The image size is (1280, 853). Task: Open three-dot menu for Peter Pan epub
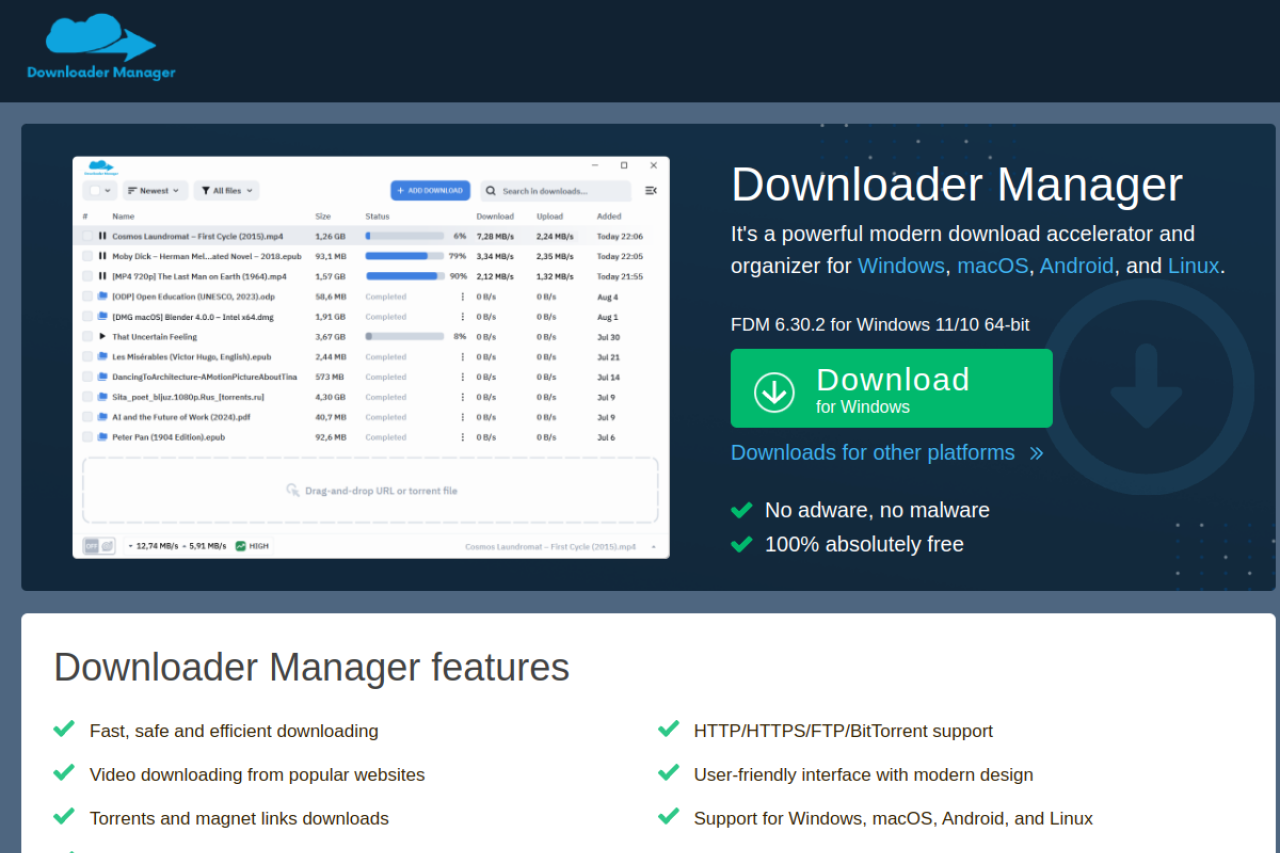[x=462, y=437]
